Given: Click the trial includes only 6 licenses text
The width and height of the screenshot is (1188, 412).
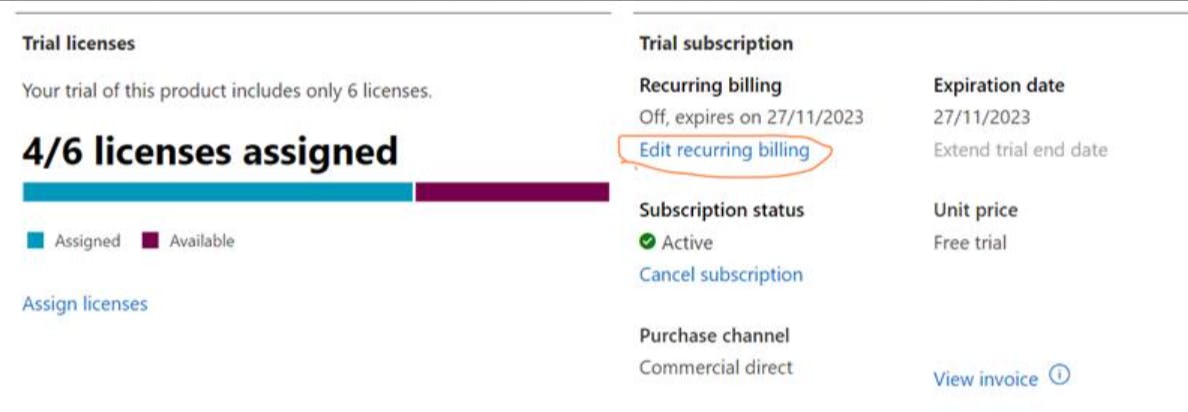Looking at the screenshot, I should [x=227, y=91].
